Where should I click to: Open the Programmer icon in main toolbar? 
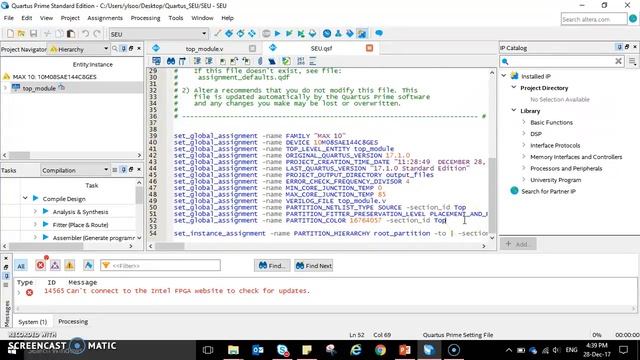(350, 33)
